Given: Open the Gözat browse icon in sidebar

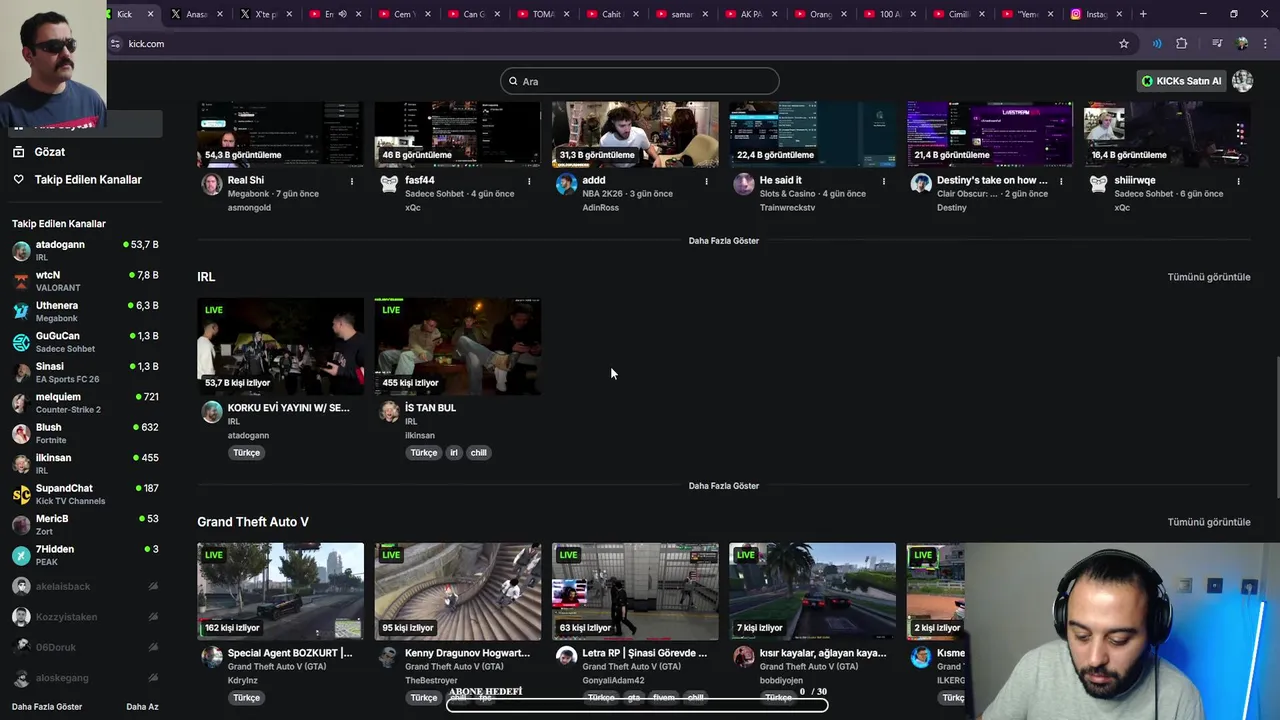Looking at the screenshot, I should 18,152.
